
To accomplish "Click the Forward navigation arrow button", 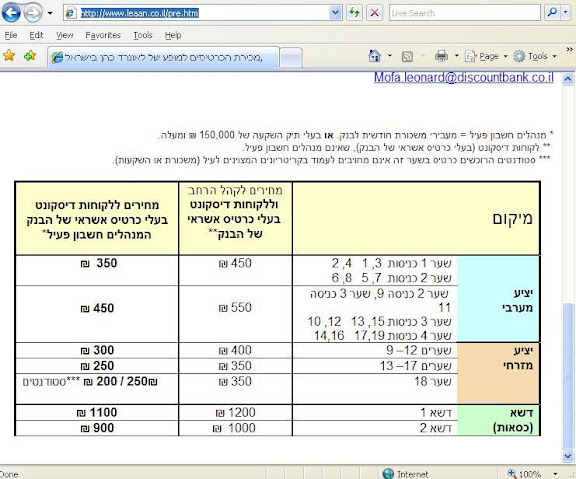I will [33, 13].
